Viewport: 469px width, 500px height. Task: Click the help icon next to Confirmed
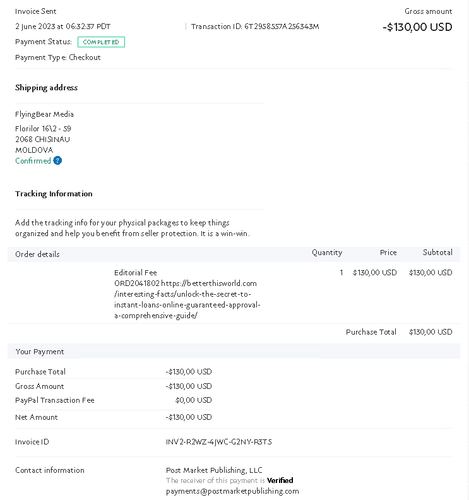click(x=57, y=161)
